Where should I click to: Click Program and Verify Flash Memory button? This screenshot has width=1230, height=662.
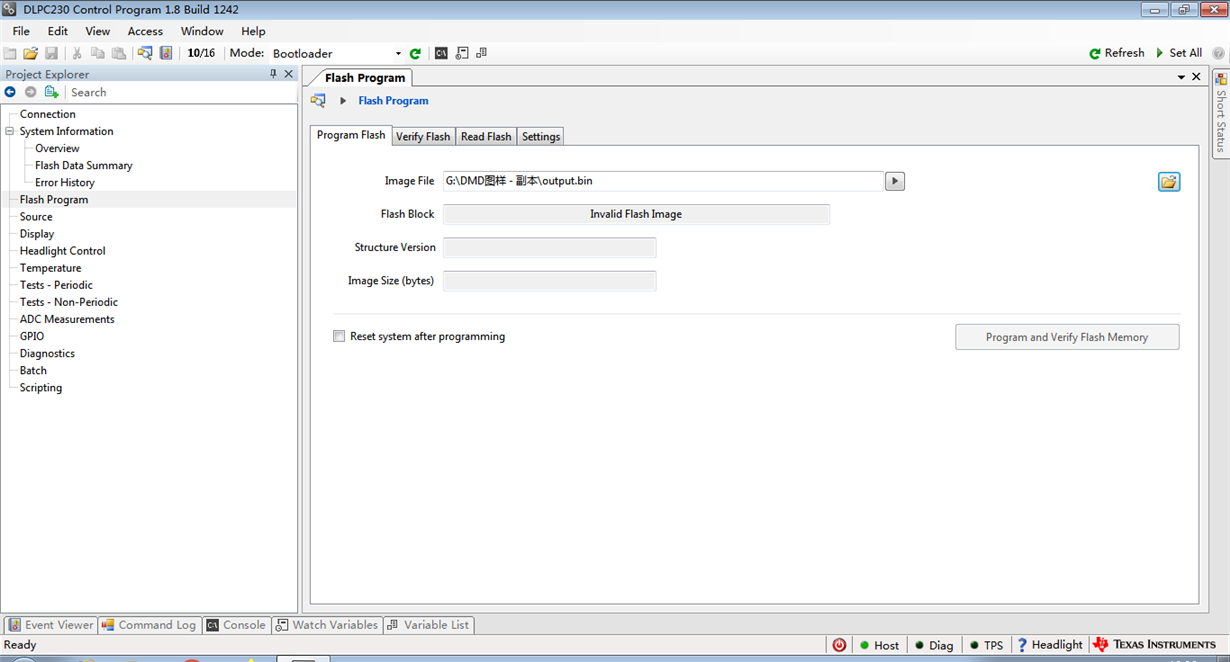(1067, 337)
